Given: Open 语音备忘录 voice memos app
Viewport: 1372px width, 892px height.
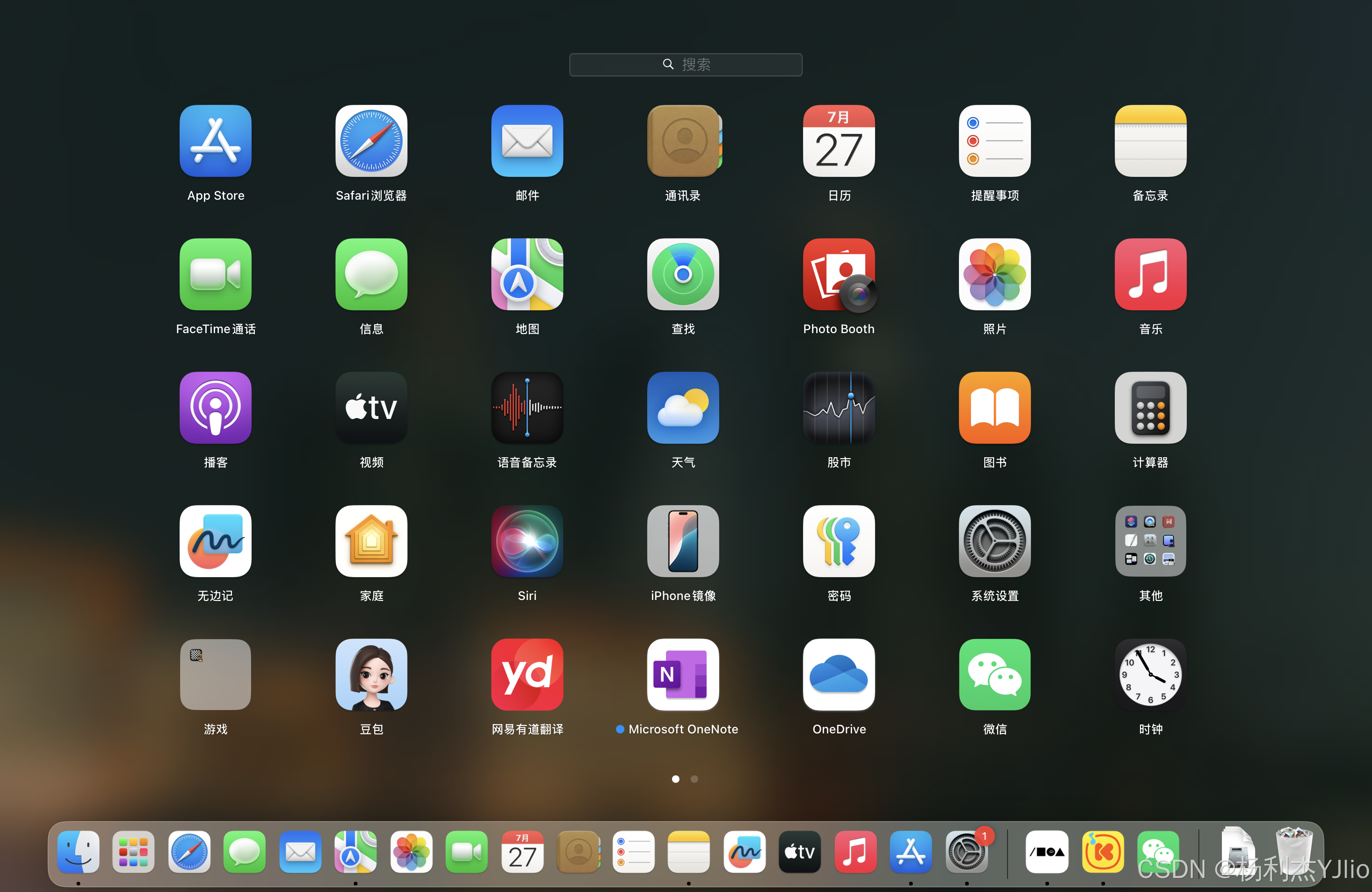Looking at the screenshot, I should 527,408.
